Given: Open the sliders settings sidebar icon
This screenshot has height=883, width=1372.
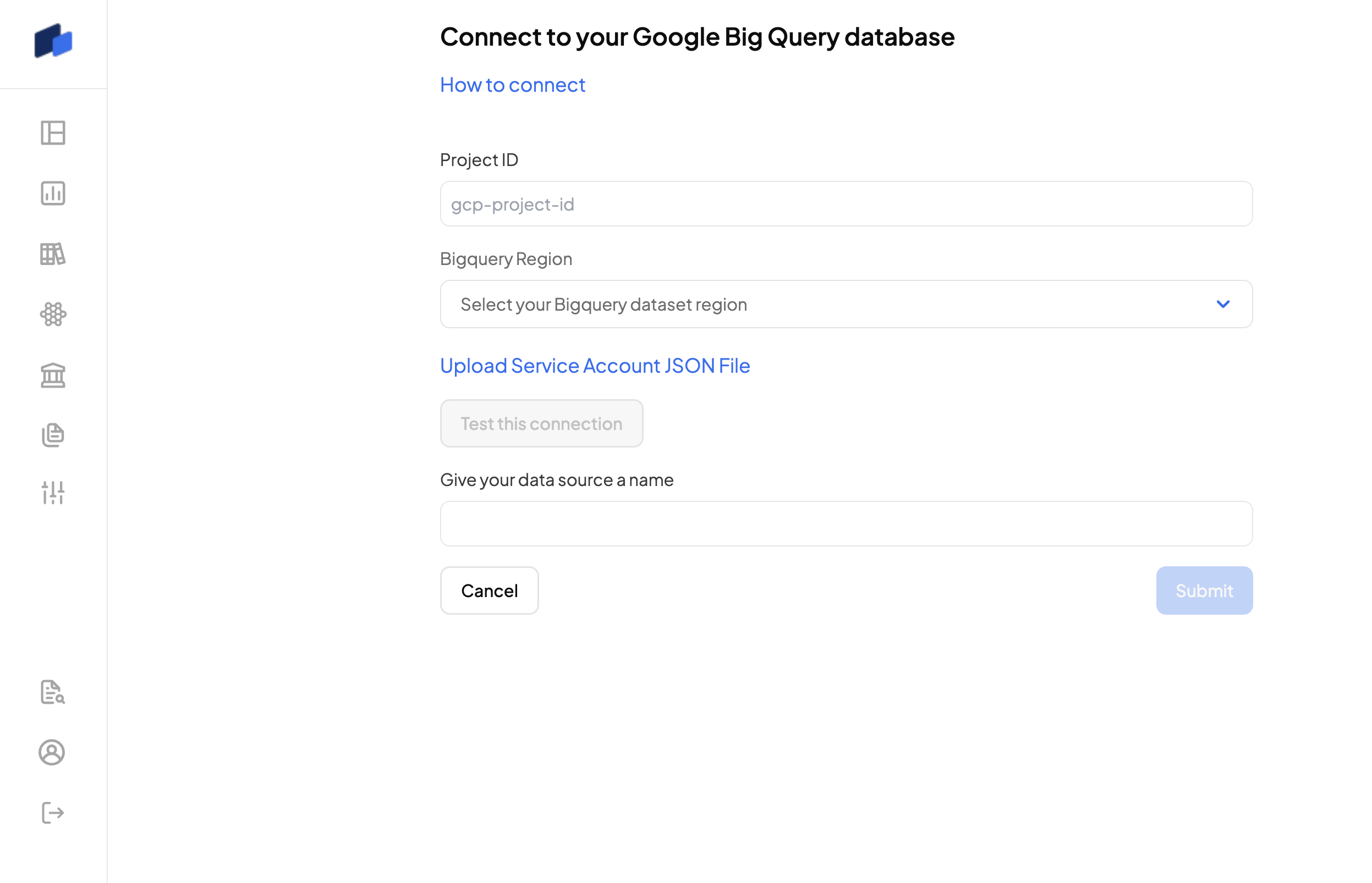Looking at the screenshot, I should click(x=53, y=493).
